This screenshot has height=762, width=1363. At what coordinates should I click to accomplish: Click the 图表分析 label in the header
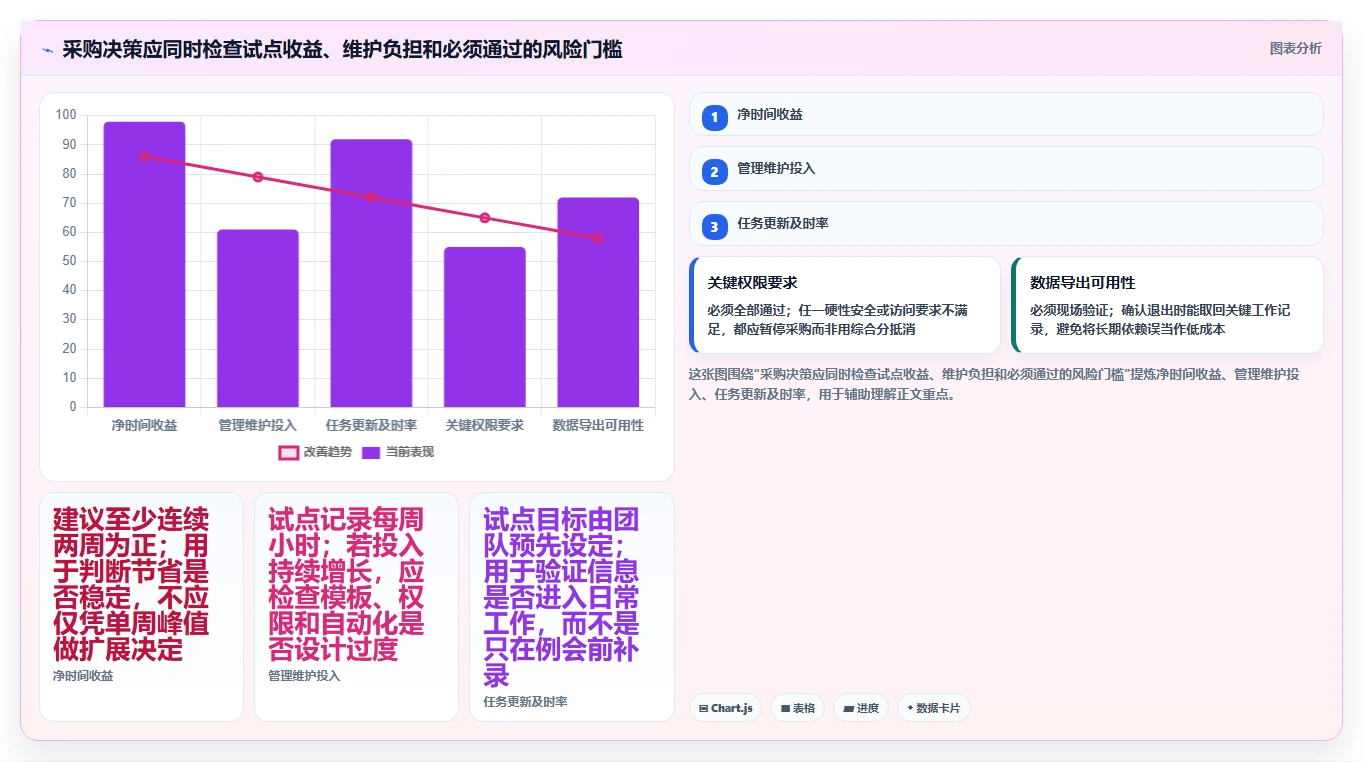(x=1295, y=49)
